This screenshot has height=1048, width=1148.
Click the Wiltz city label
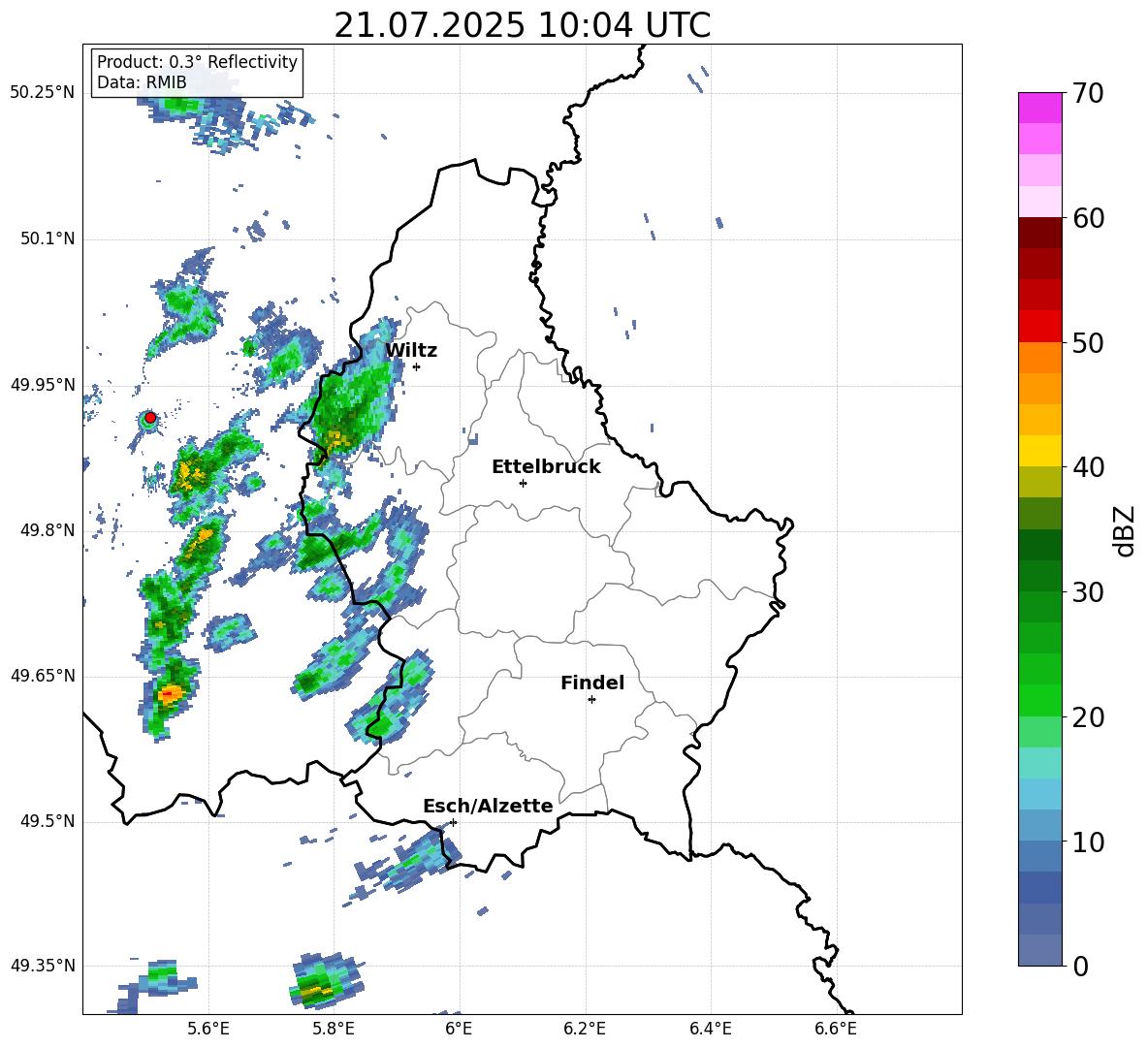pos(411,351)
